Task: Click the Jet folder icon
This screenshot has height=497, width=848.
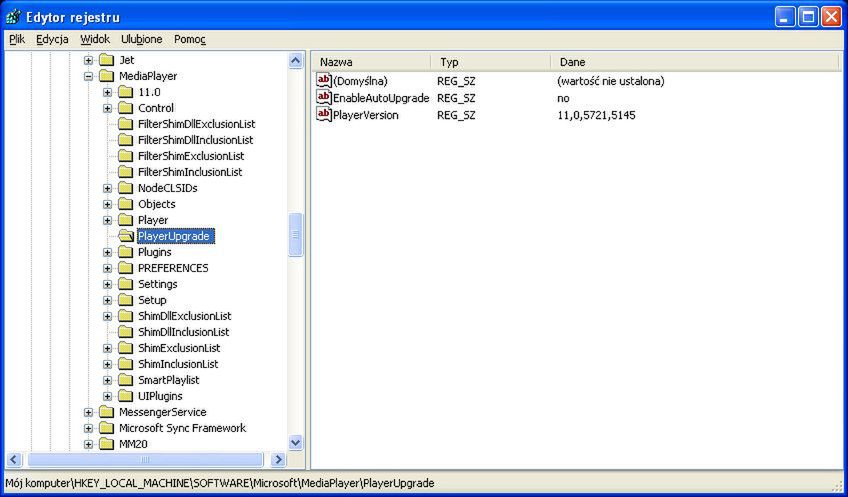Action: [107, 60]
